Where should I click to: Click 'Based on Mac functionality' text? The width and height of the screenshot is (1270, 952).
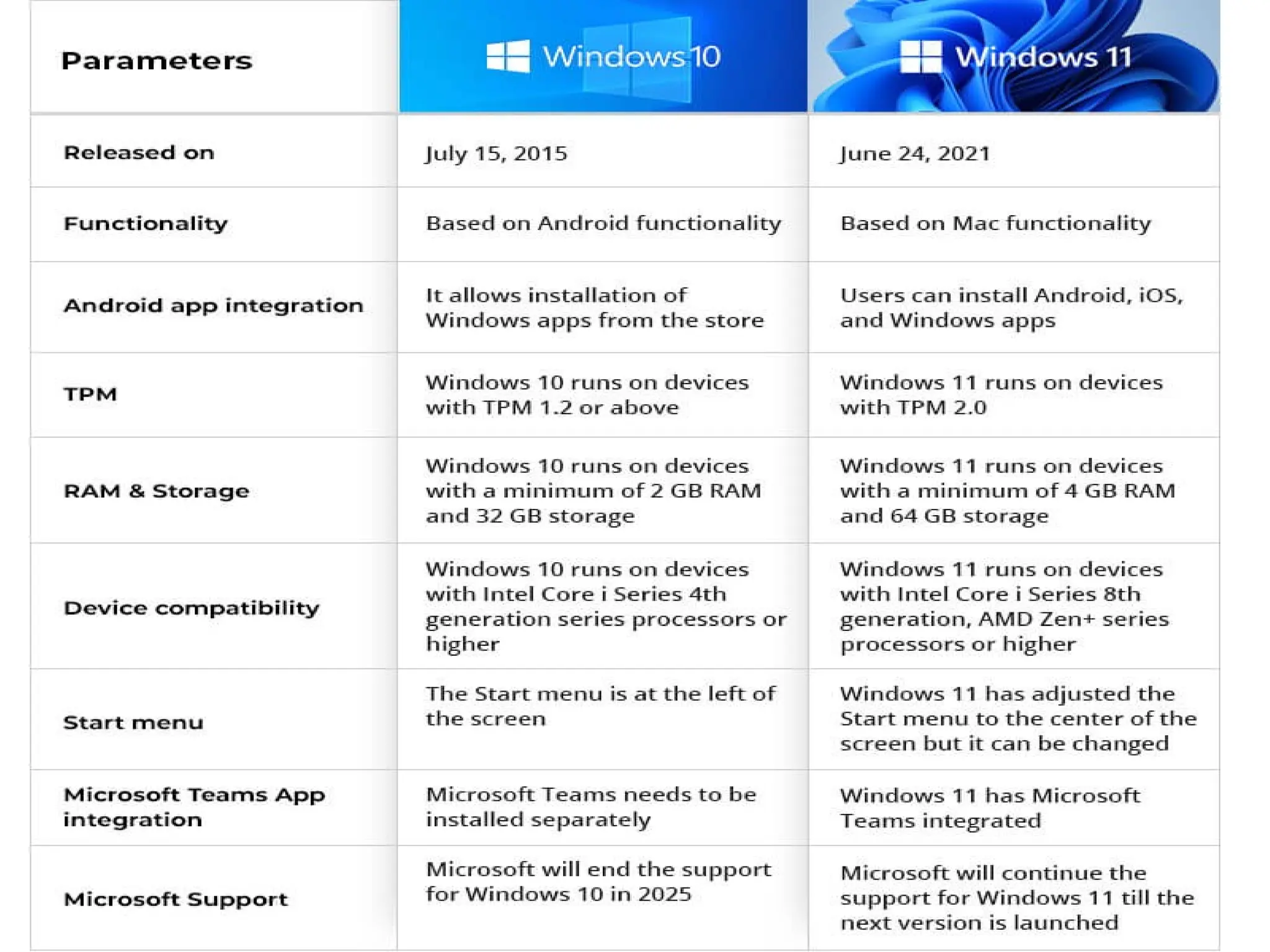(x=995, y=223)
